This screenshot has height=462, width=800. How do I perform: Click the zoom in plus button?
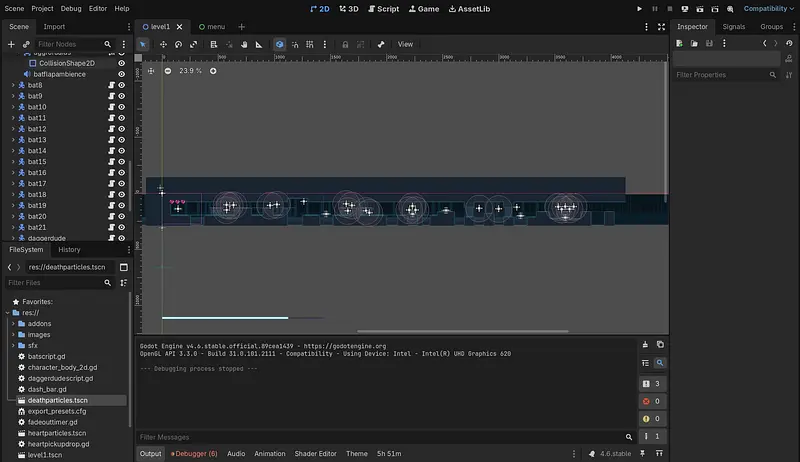[213, 71]
